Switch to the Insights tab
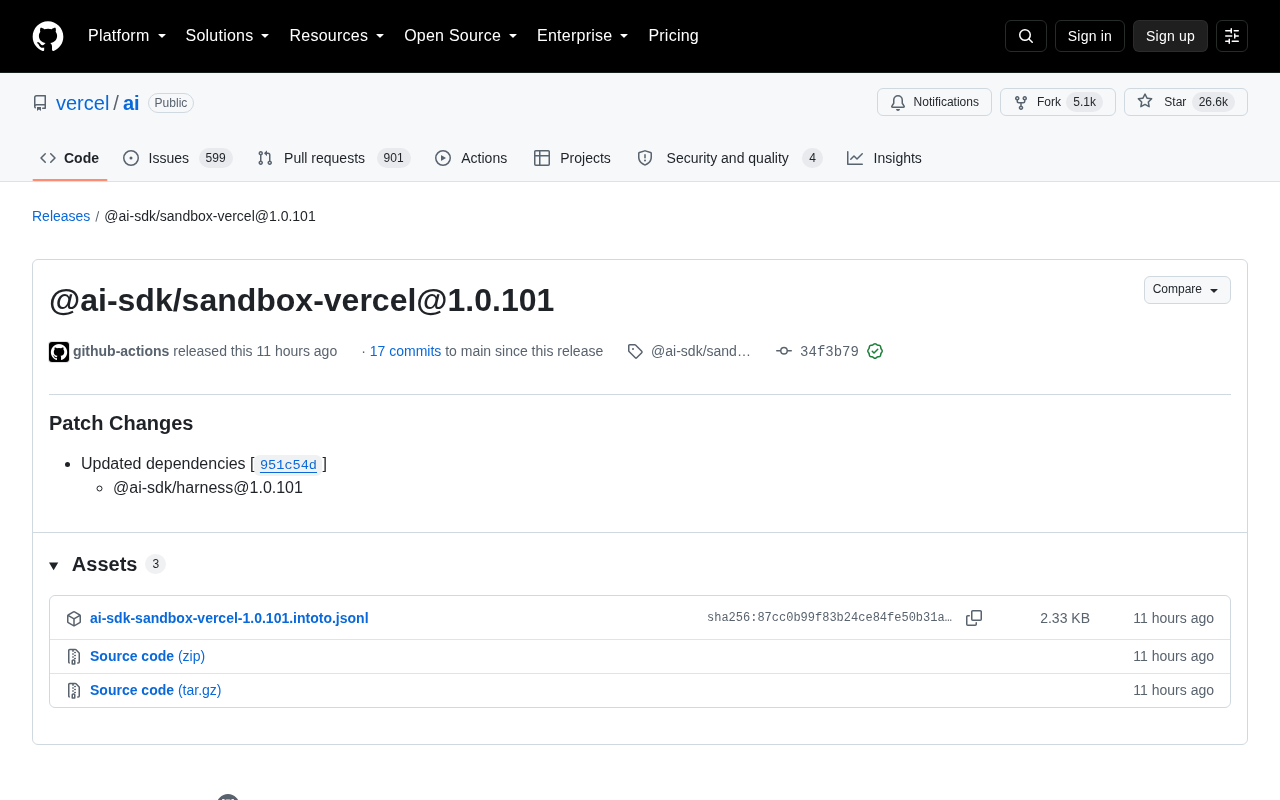The height and width of the screenshot is (800, 1280). click(884, 158)
